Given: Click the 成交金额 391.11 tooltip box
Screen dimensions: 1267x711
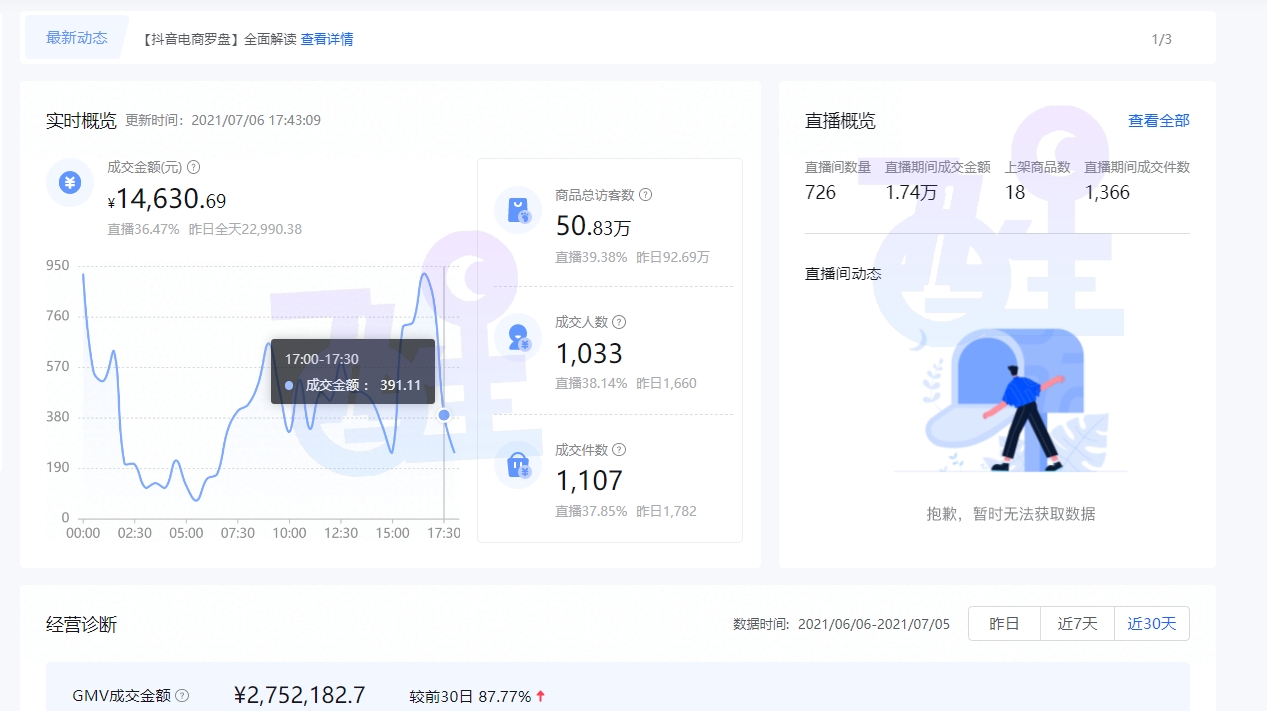Looking at the screenshot, I should [x=352, y=371].
